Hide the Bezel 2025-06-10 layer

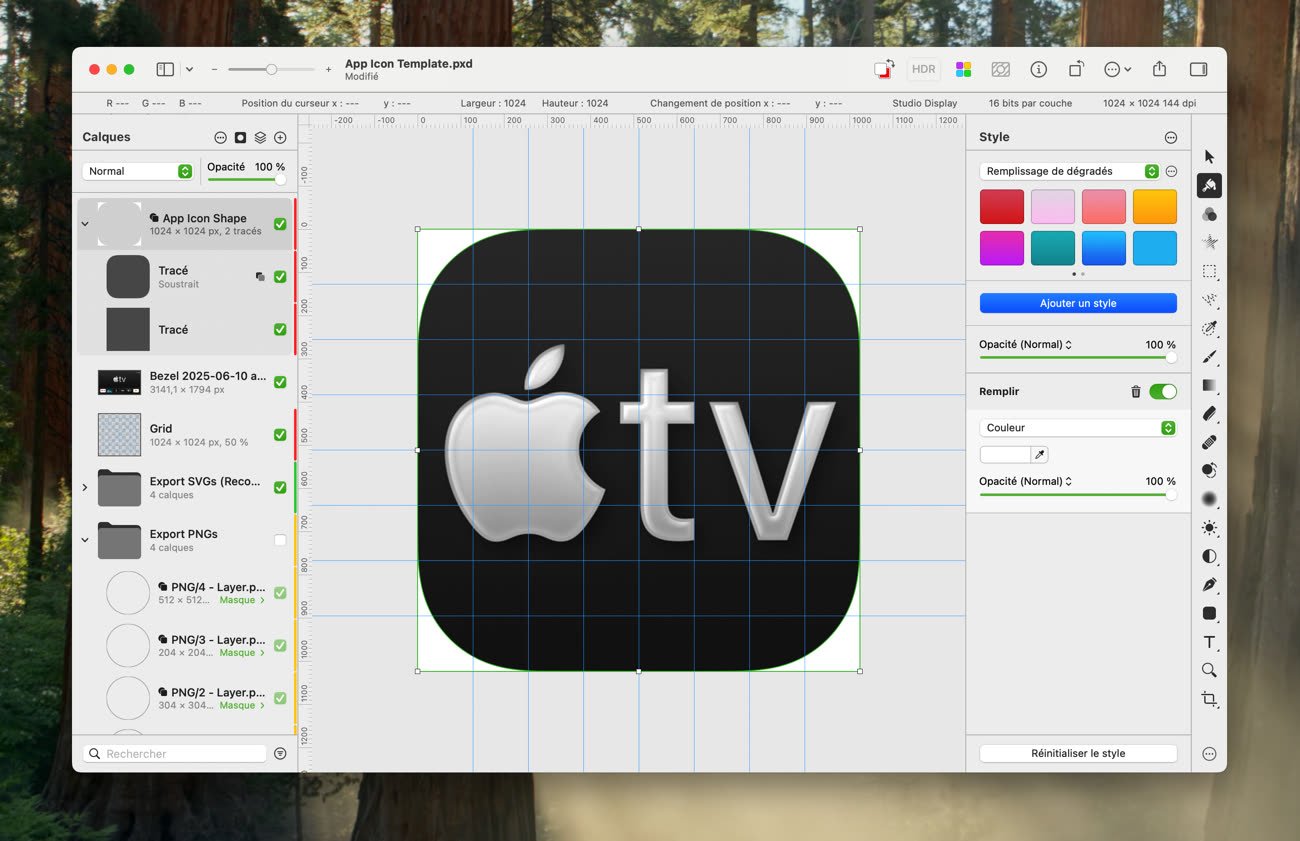click(x=280, y=382)
